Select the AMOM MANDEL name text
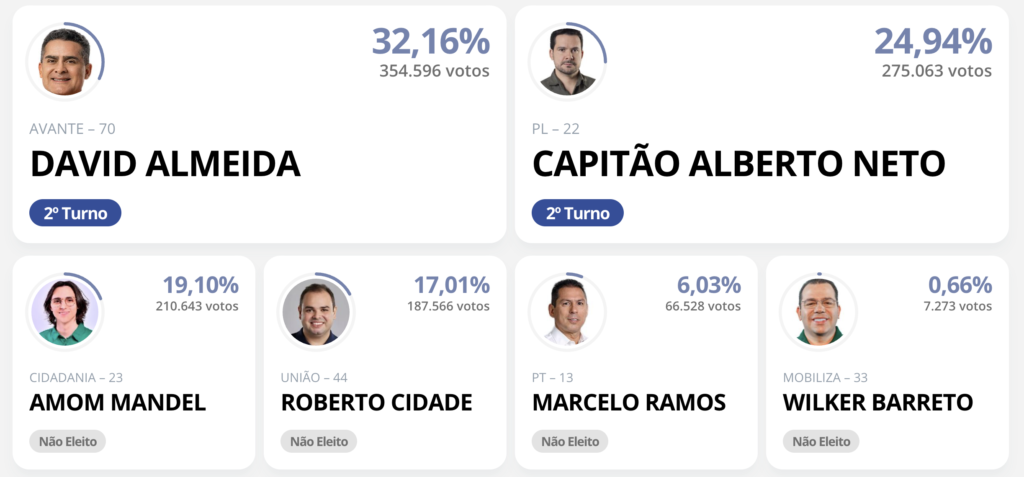Screen dimensions: 1024x477 (x=118, y=403)
